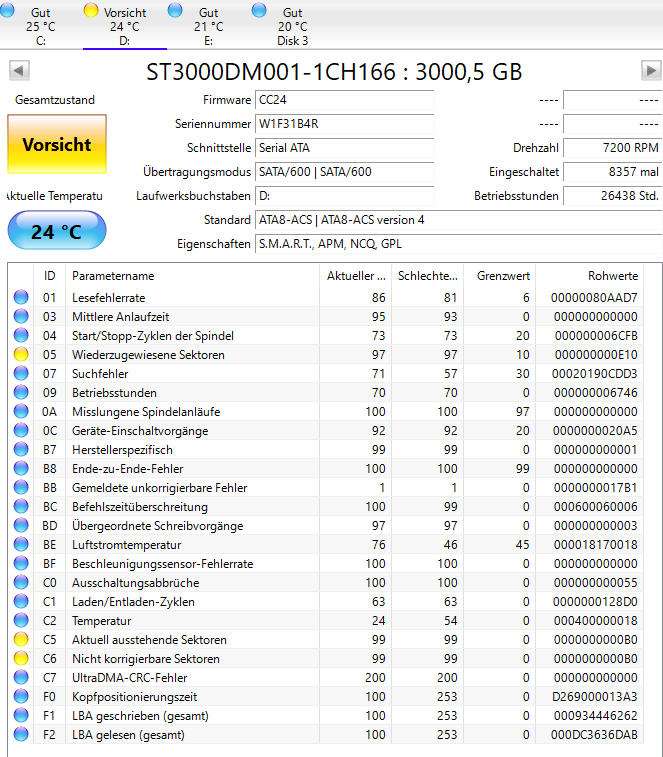Click the yellow Vorsicht health status button

pyautogui.click(x=57, y=144)
